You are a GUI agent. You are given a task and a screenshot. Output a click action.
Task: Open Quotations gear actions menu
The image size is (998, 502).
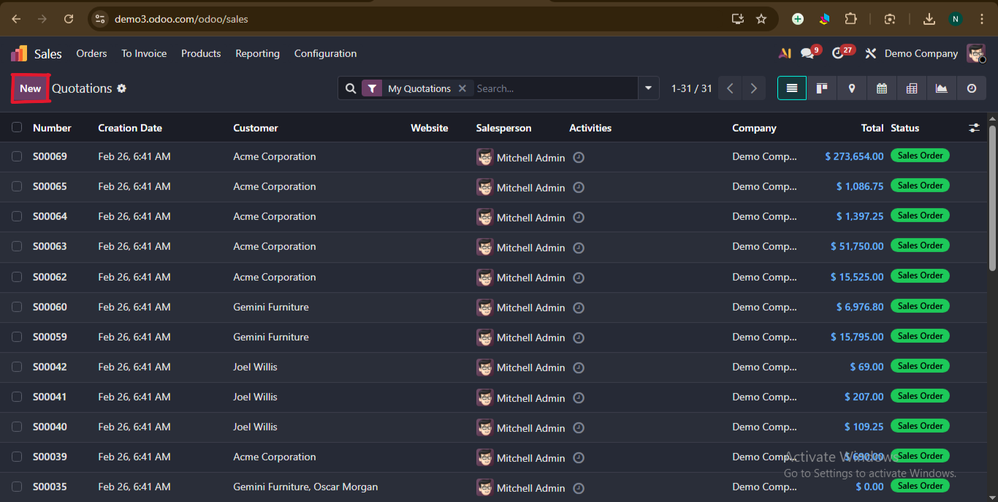(x=122, y=88)
